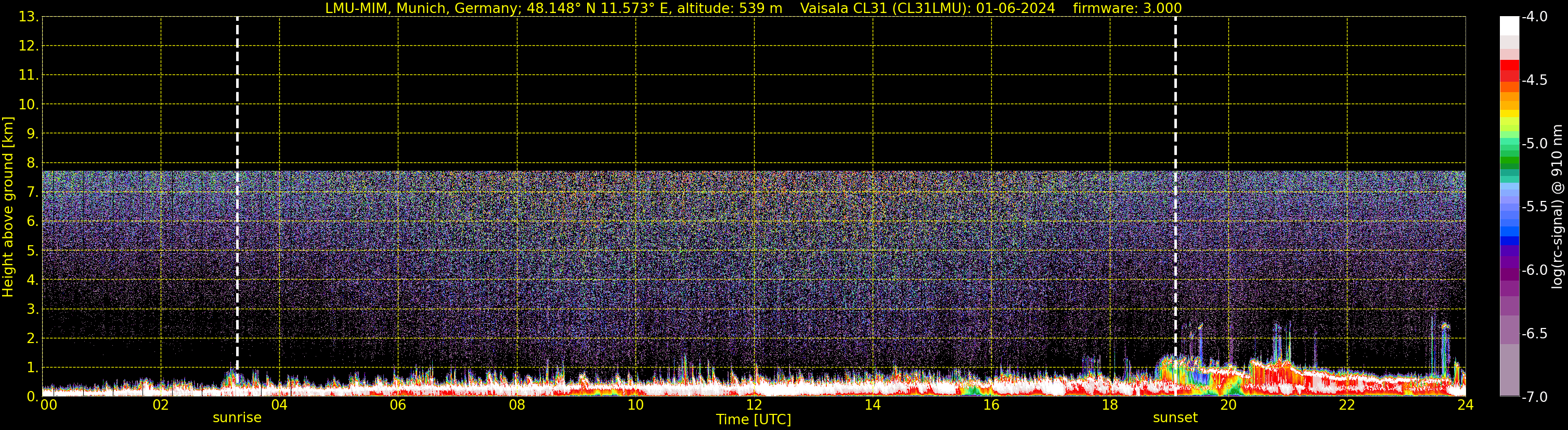Click the '12.' height axis tick label
1568x430 pixels.
click(29, 46)
